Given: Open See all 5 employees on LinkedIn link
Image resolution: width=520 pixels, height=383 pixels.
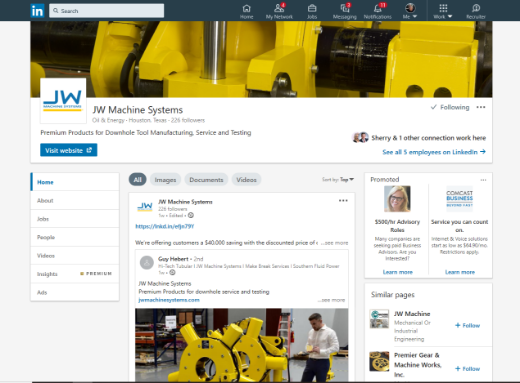Looking at the screenshot, I should pos(434,152).
